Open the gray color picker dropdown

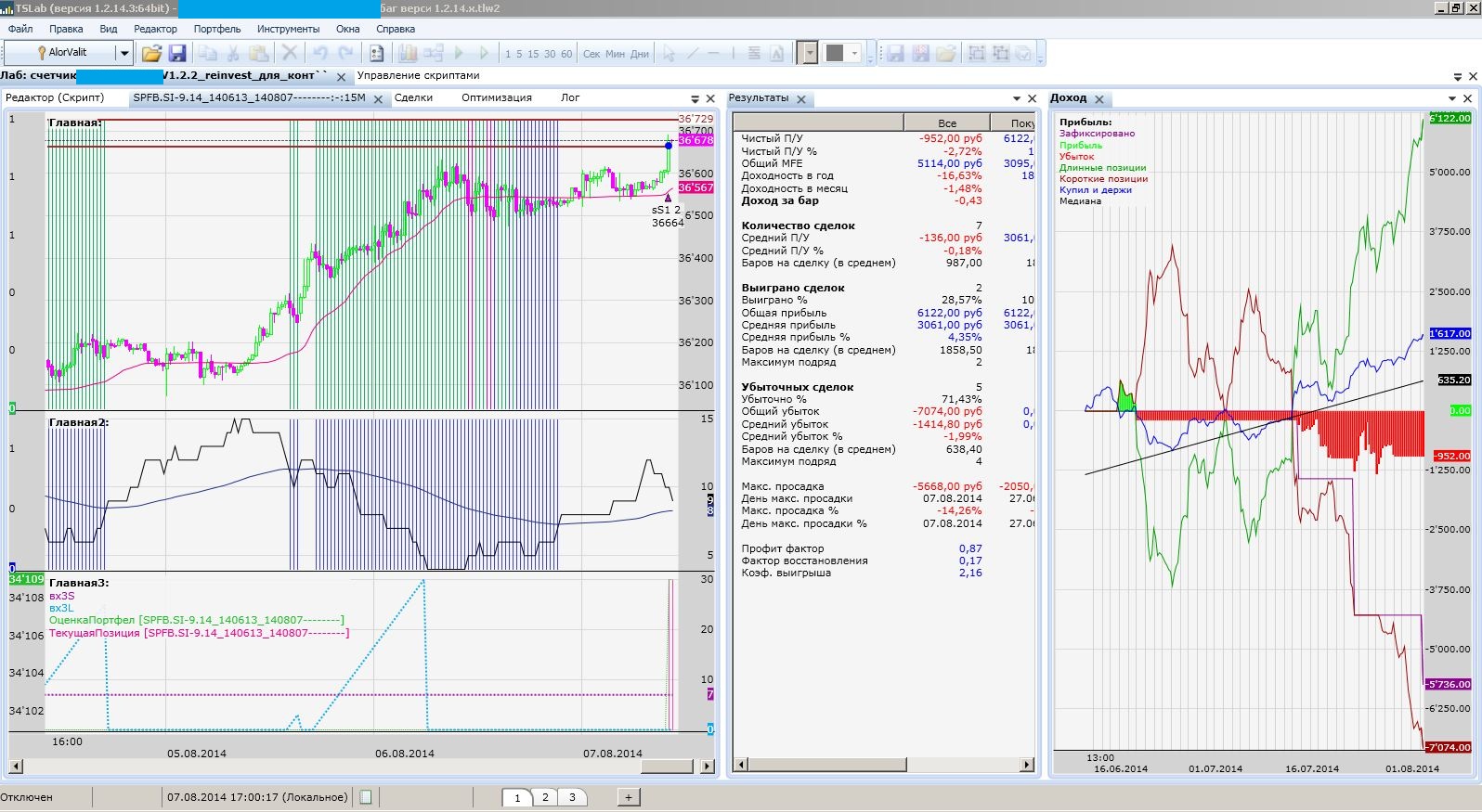coord(855,53)
